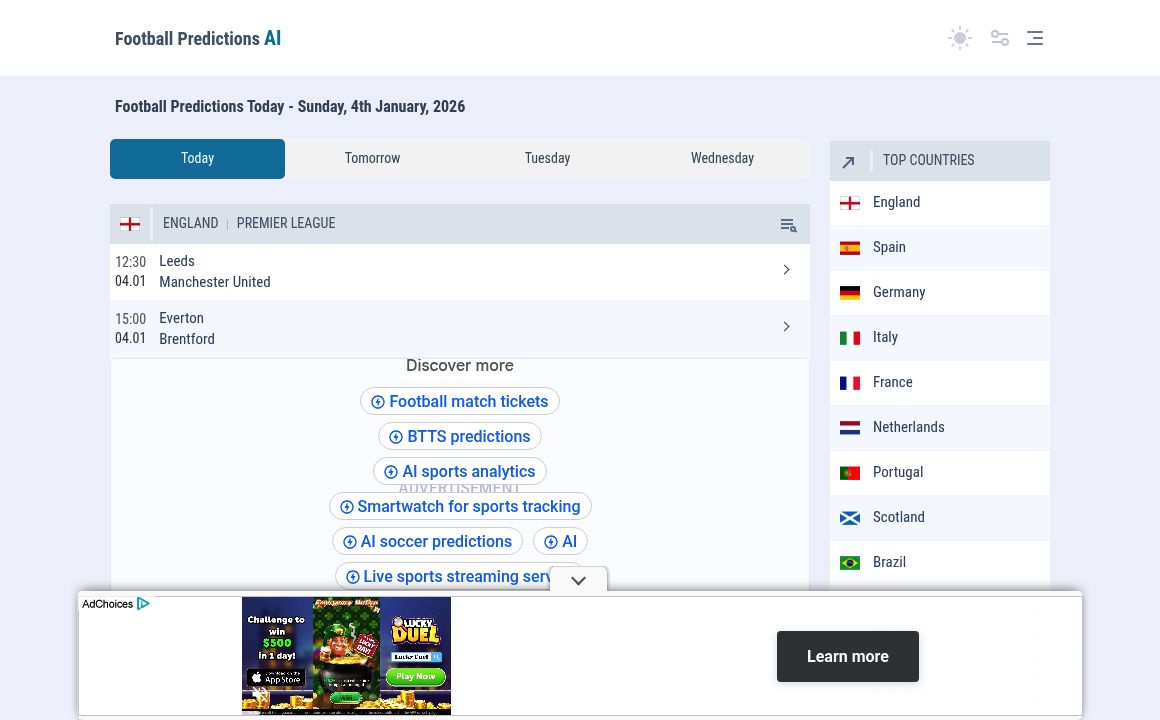
Task: Open the hamburger menu in header
Action: [1035, 38]
